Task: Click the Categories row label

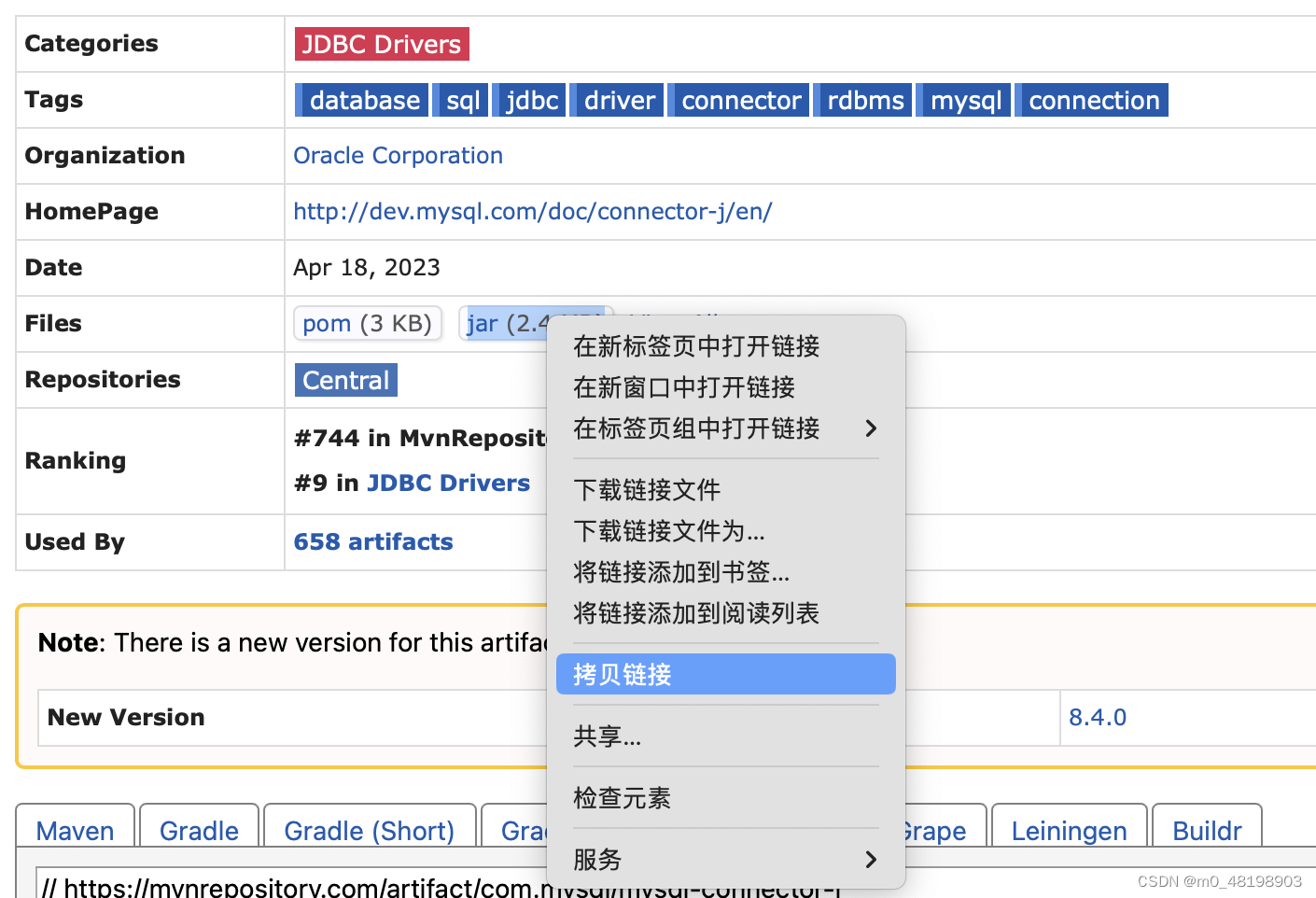Action: [x=91, y=43]
